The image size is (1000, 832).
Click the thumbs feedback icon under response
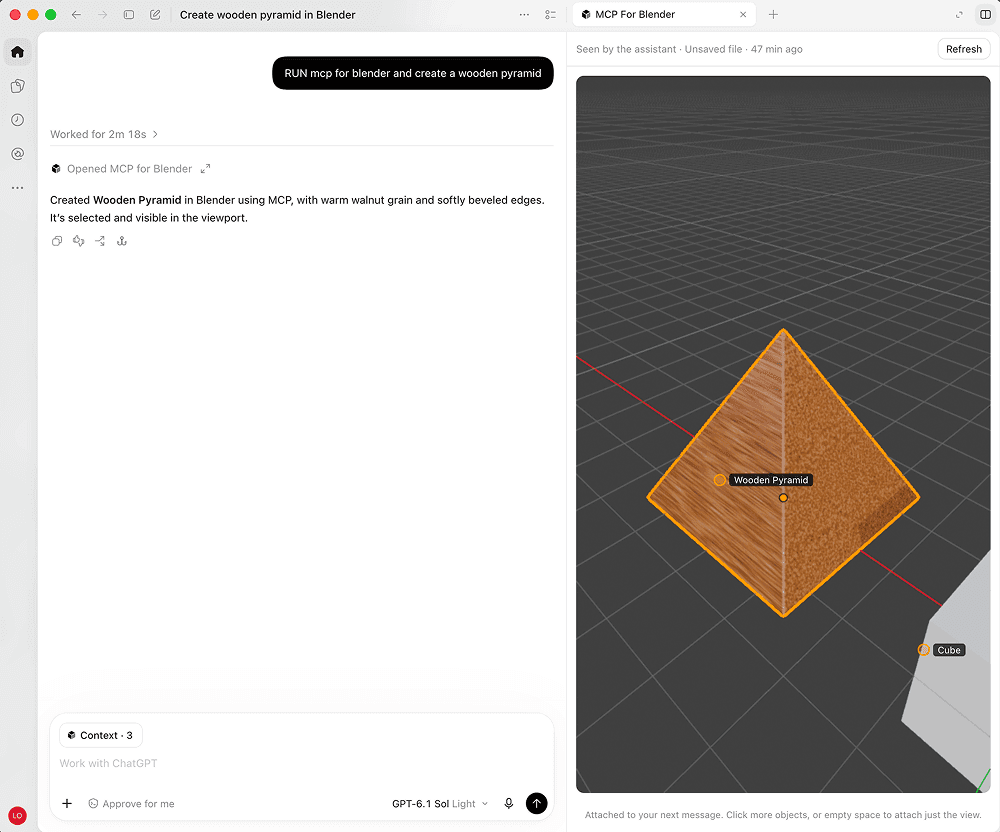[78, 241]
